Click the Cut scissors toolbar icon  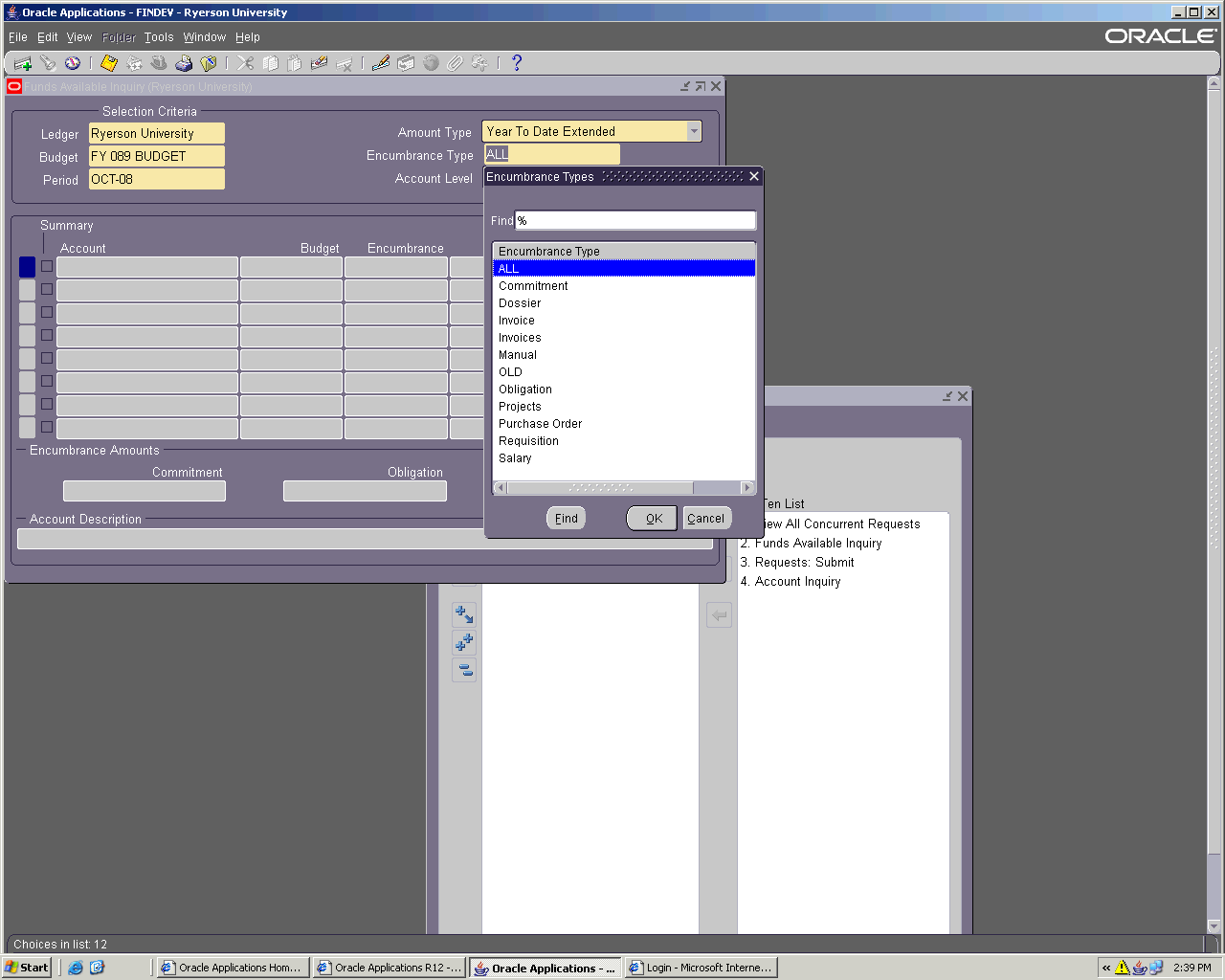(x=246, y=63)
